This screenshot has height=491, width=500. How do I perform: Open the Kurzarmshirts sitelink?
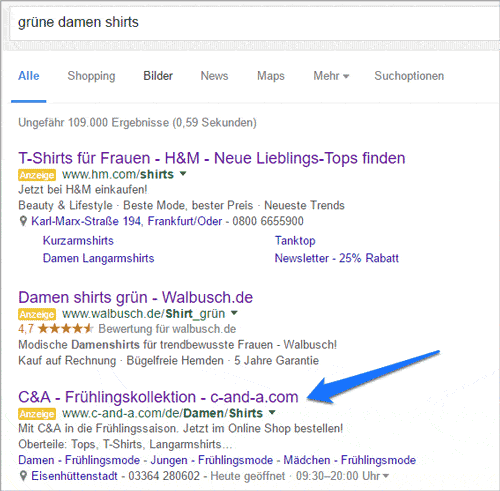coord(78,241)
